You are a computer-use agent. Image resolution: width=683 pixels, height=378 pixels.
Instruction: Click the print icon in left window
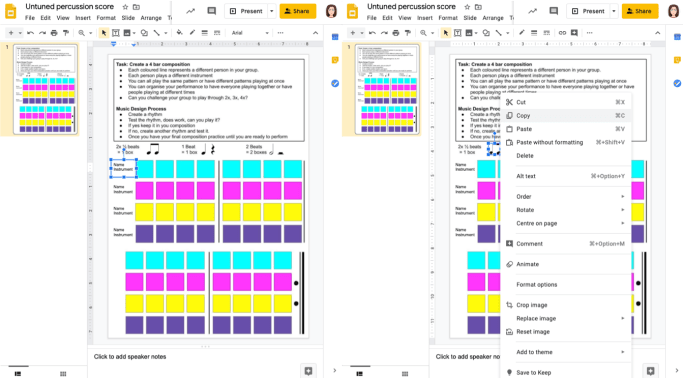pyautogui.click(x=54, y=33)
